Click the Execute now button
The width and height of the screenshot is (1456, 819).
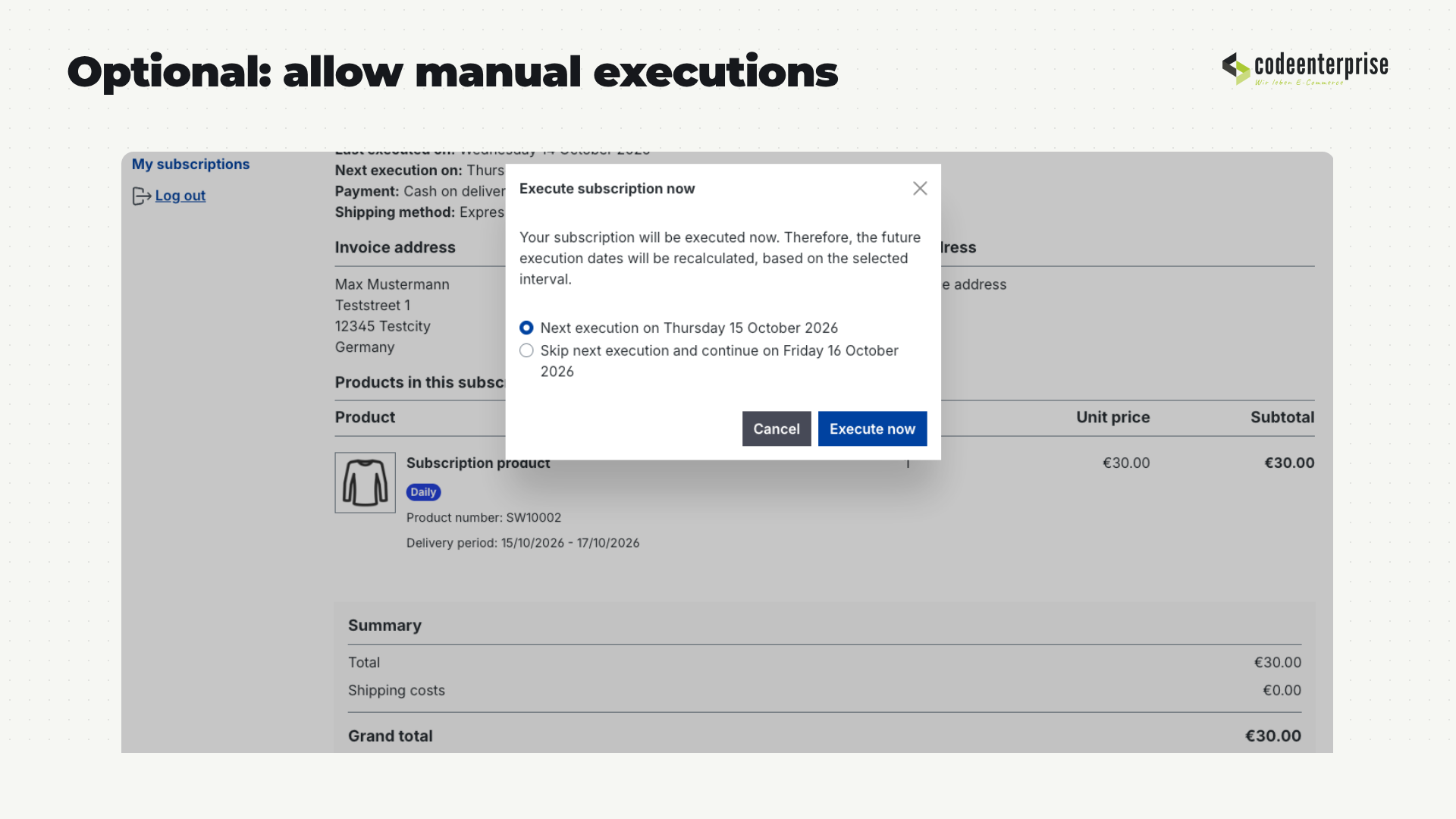[x=872, y=428]
